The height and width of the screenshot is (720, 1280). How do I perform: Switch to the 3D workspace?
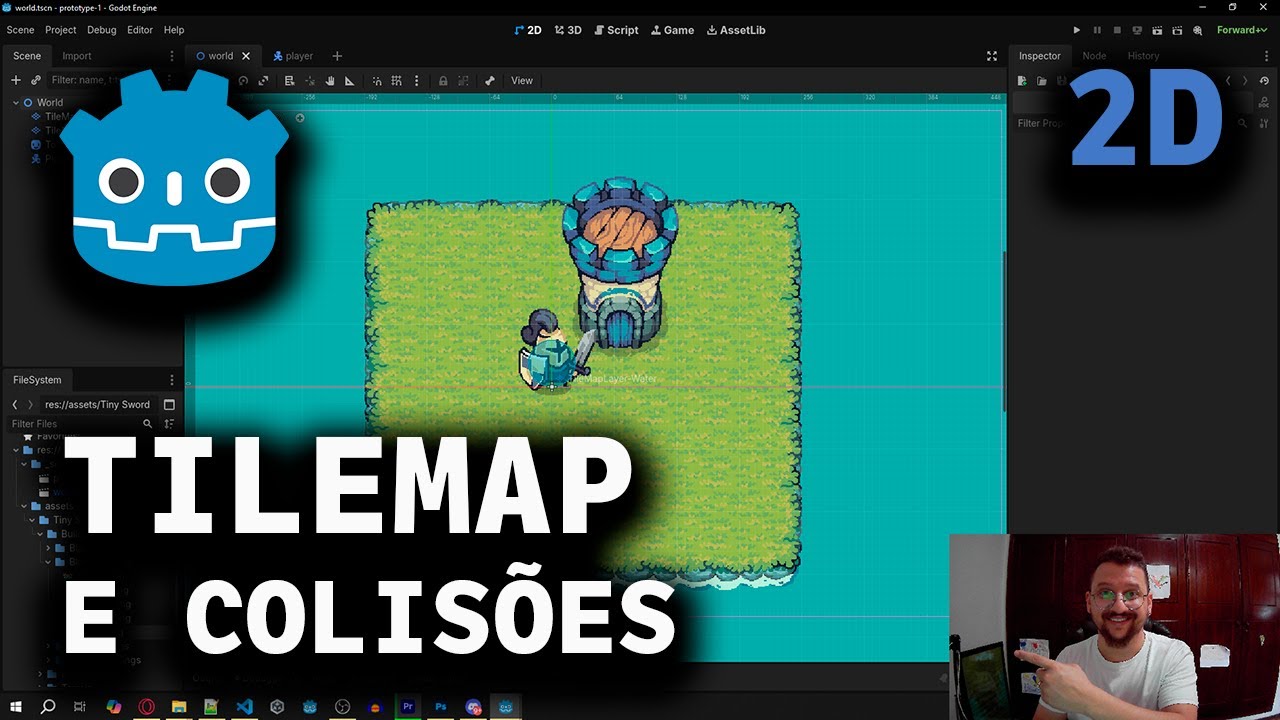[568, 30]
